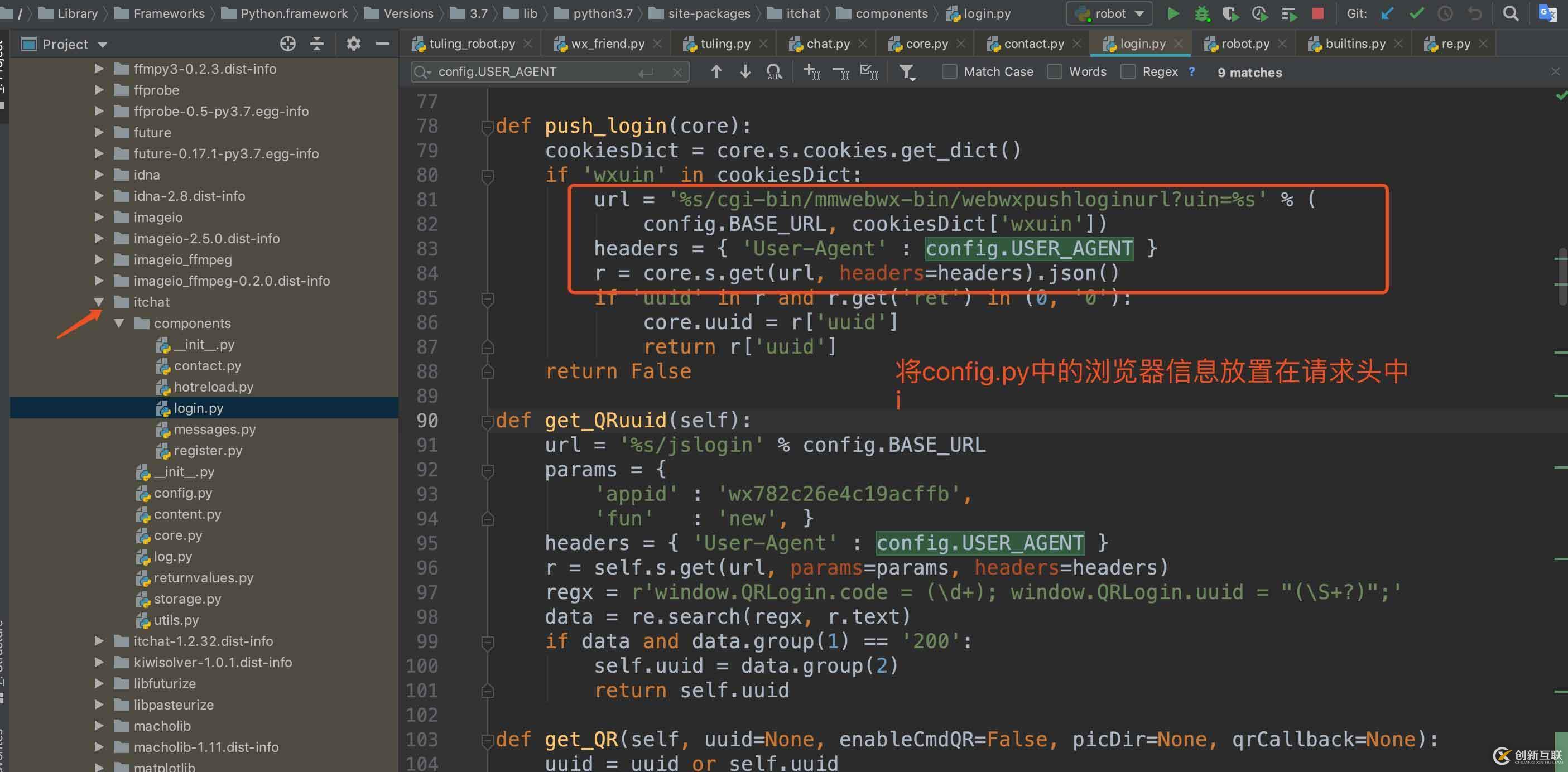Open the robot run configuration dropdown
This screenshot has height=772, width=1568.
point(1139,13)
